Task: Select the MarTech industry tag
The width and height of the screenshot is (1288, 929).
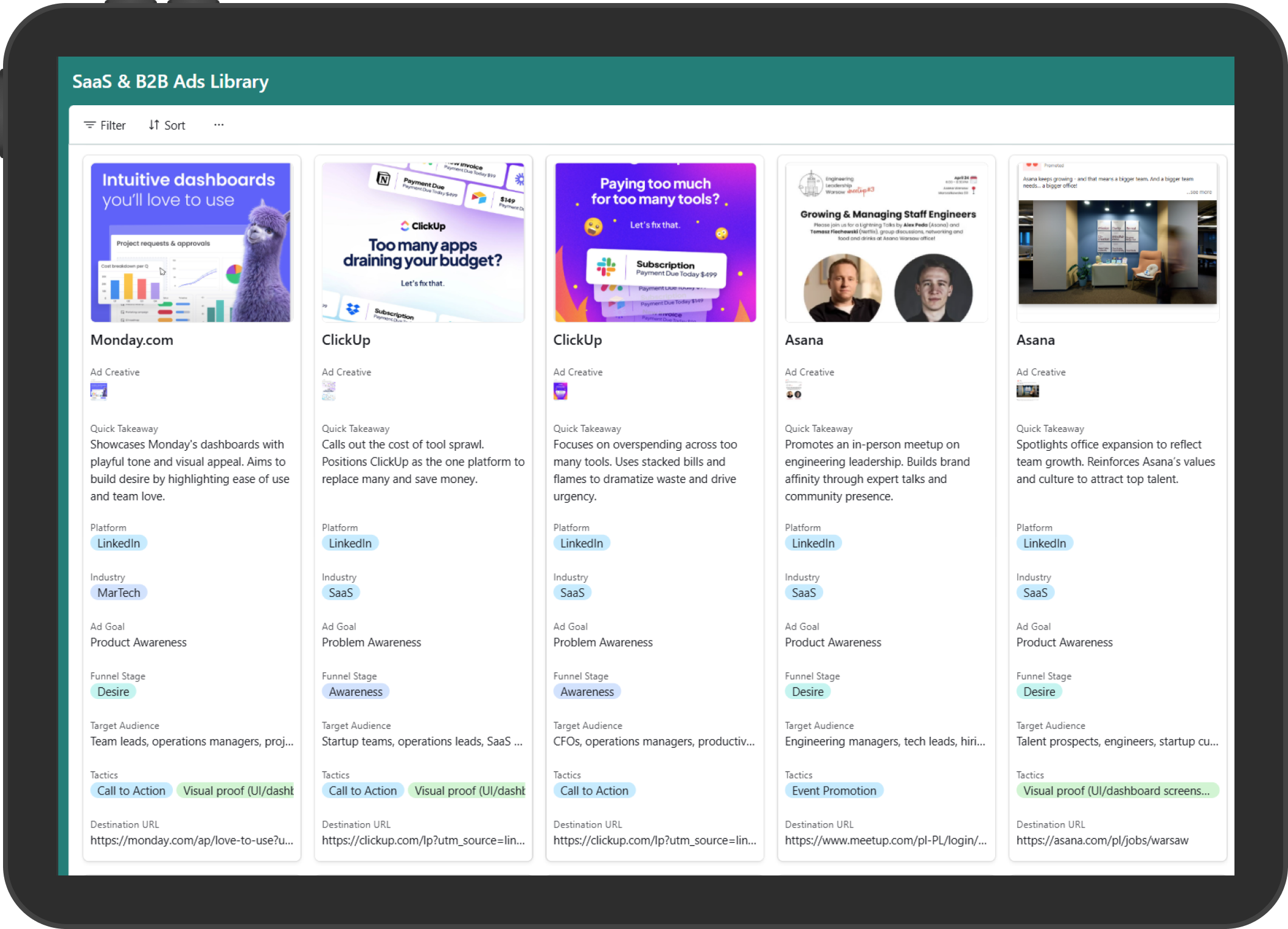Action: [119, 593]
